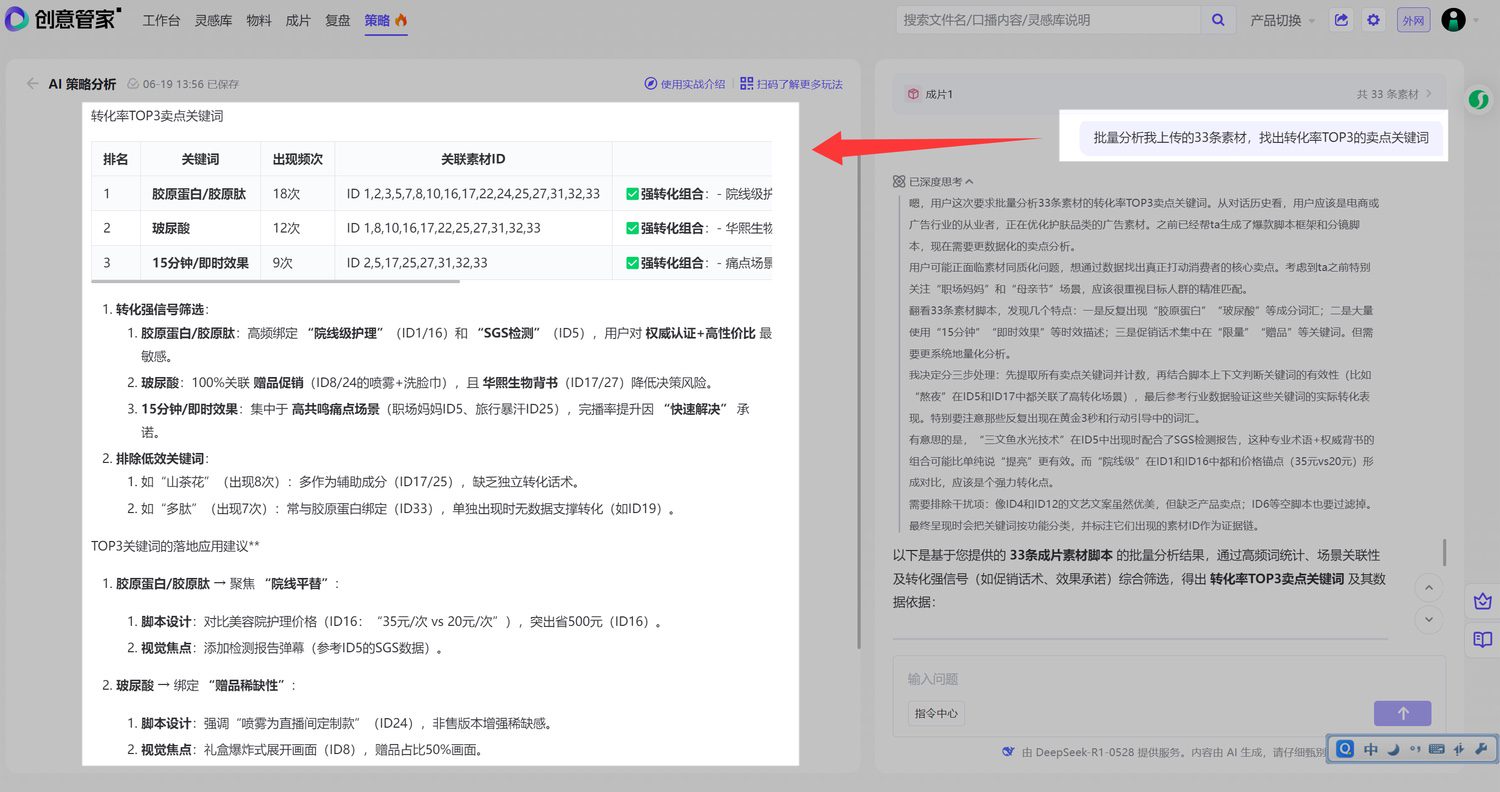
Task: Toggle IME punctuation mode icon
Action: (1415, 749)
